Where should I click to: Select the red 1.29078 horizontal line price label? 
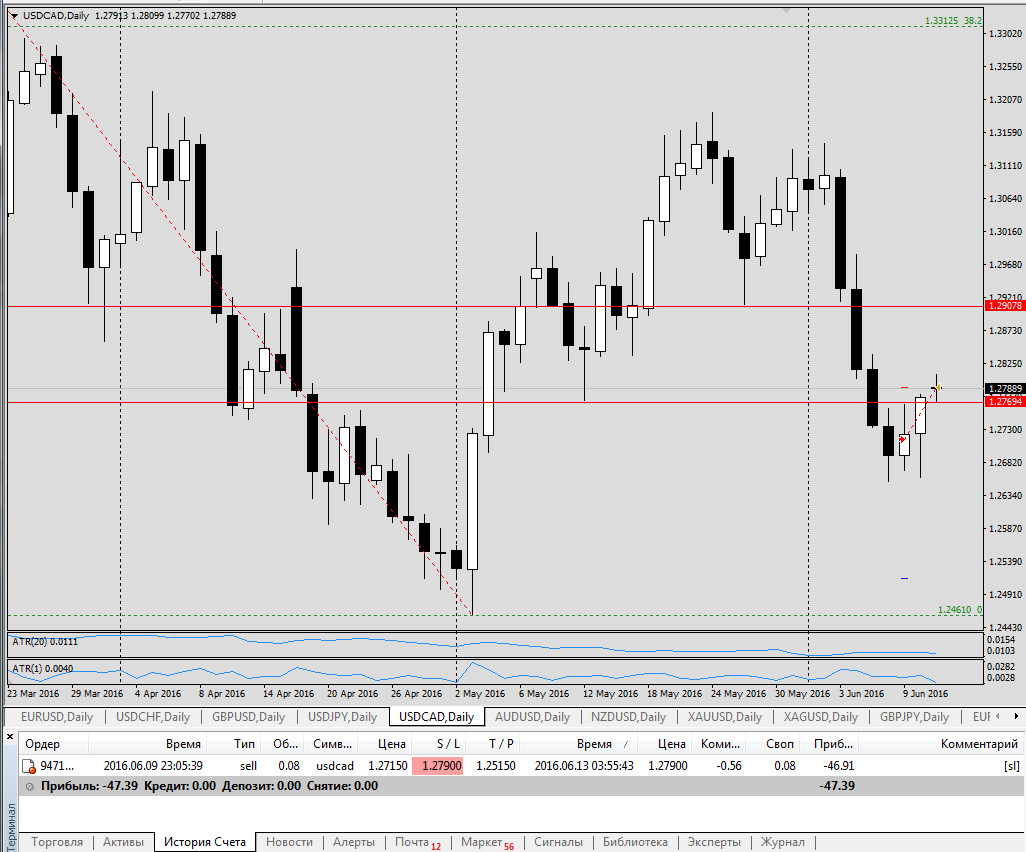click(x=1004, y=306)
